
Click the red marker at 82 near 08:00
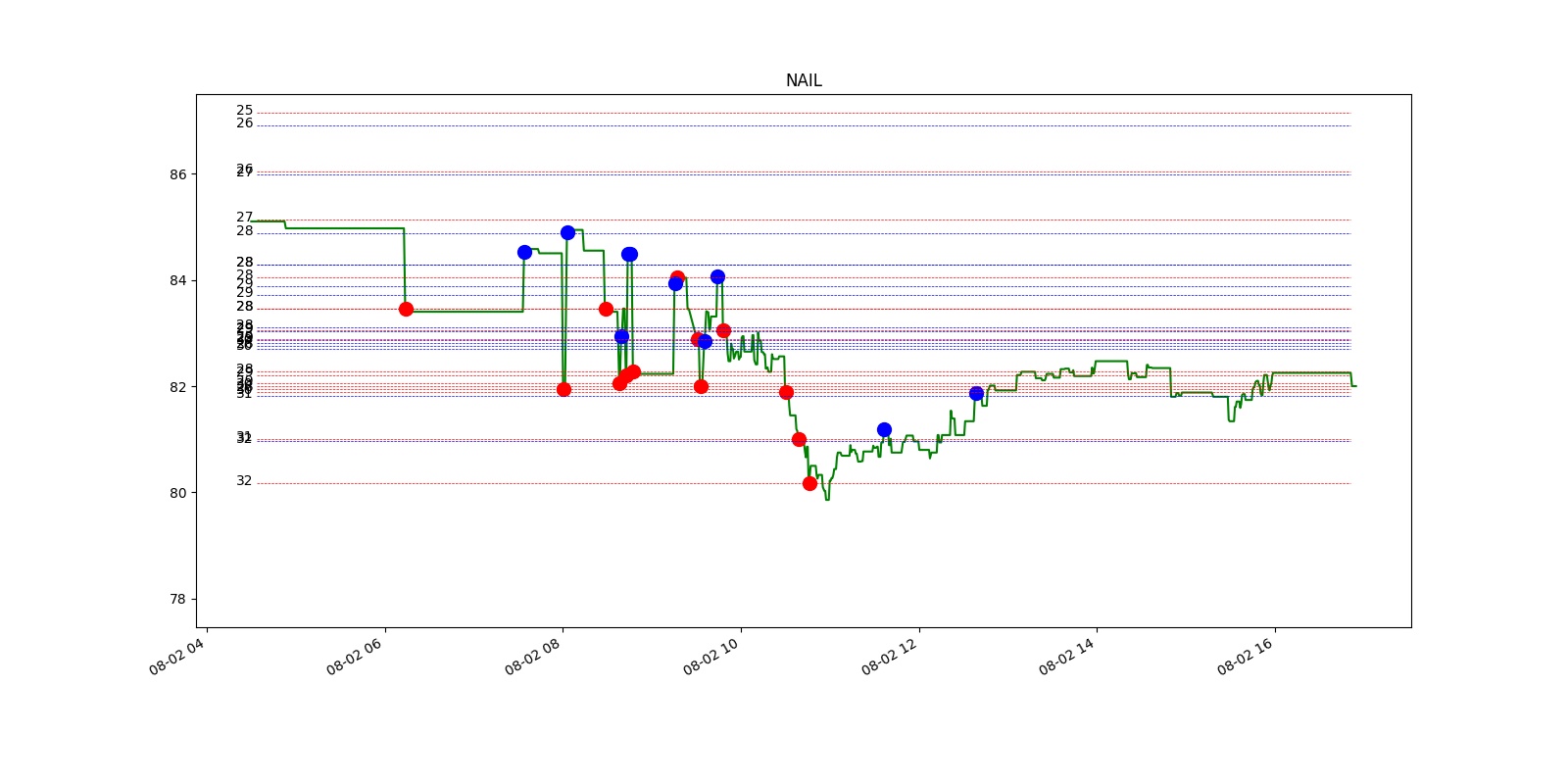[x=563, y=389]
